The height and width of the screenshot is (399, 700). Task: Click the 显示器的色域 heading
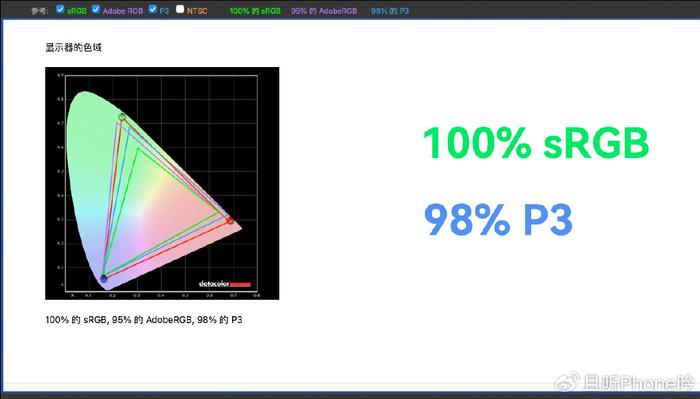[x=74, y=47]
